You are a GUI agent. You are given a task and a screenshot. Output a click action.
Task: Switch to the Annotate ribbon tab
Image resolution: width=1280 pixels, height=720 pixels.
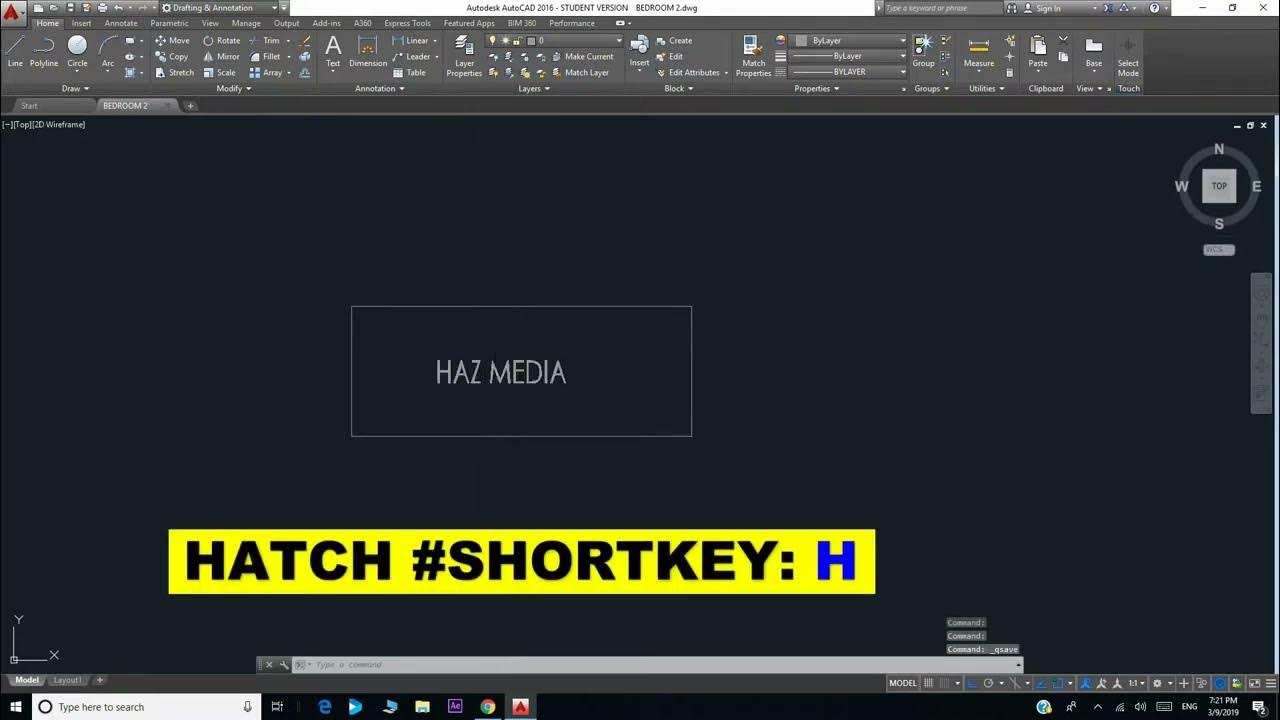(x=120, y=23)
